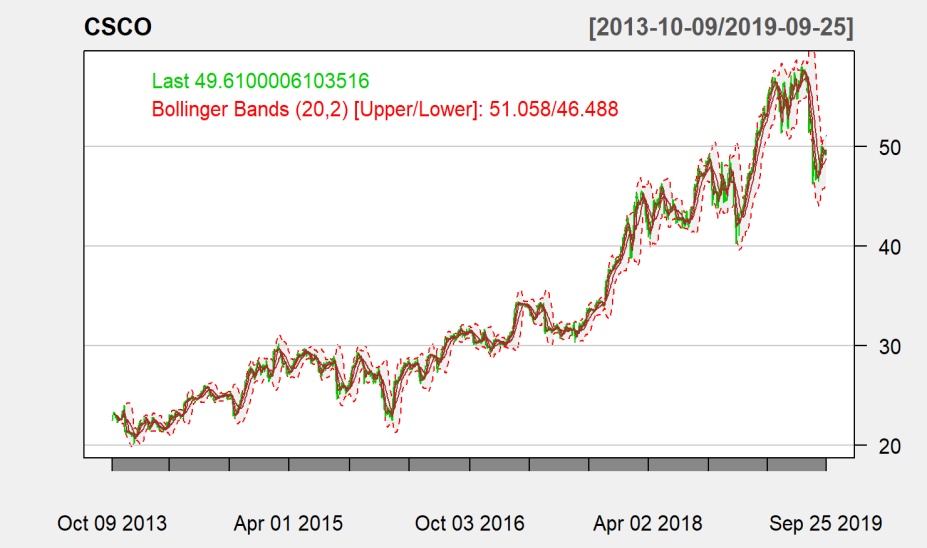Click the final price point at chart's right end
This screenshot has height=548, width=927.
point(825,151)
